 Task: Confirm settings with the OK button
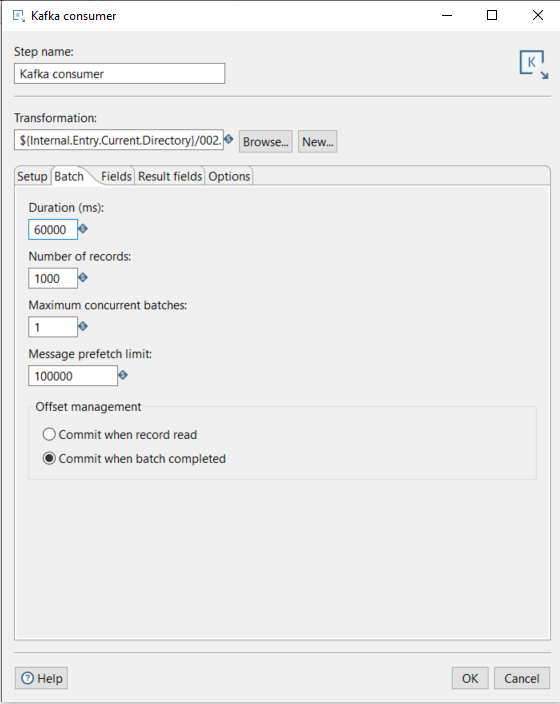tap(470, 678)
